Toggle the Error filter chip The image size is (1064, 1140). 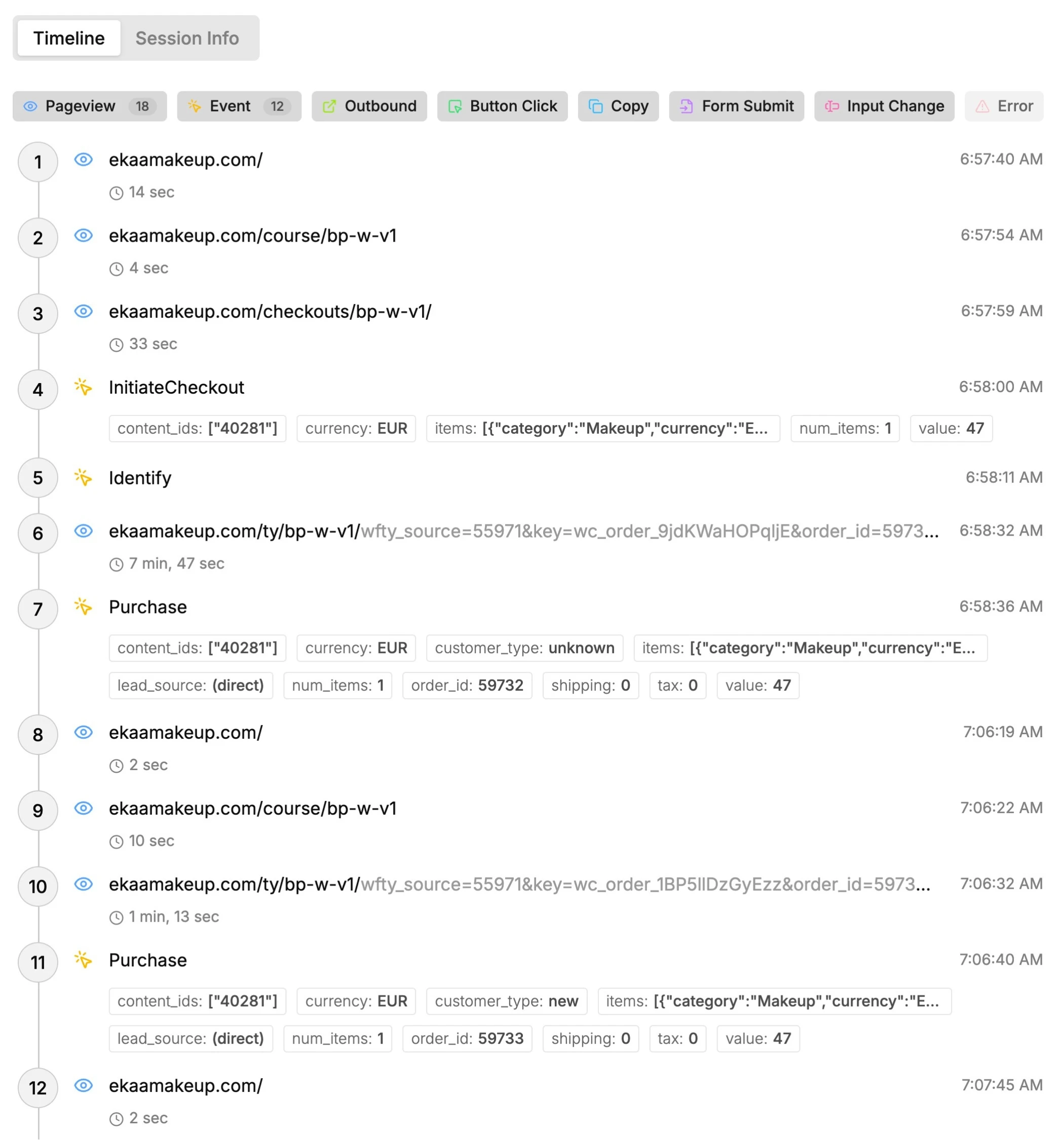(1004, 106)
